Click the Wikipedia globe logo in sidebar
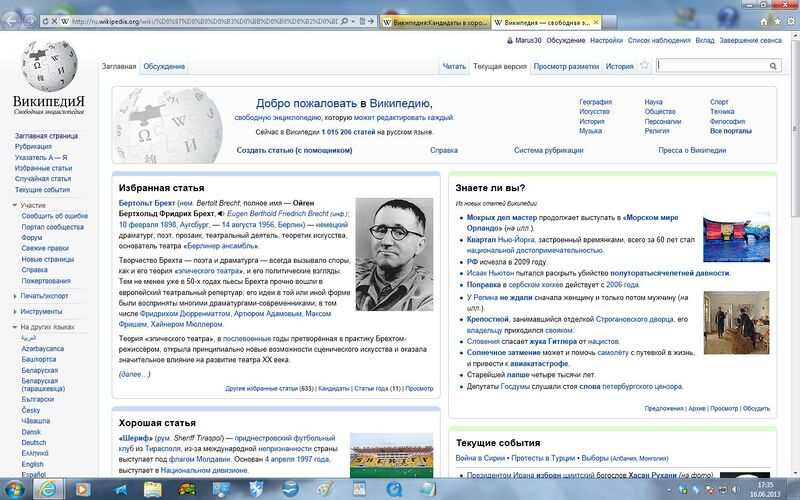Viewport: 800px width, 500px height. pos(49,66)
